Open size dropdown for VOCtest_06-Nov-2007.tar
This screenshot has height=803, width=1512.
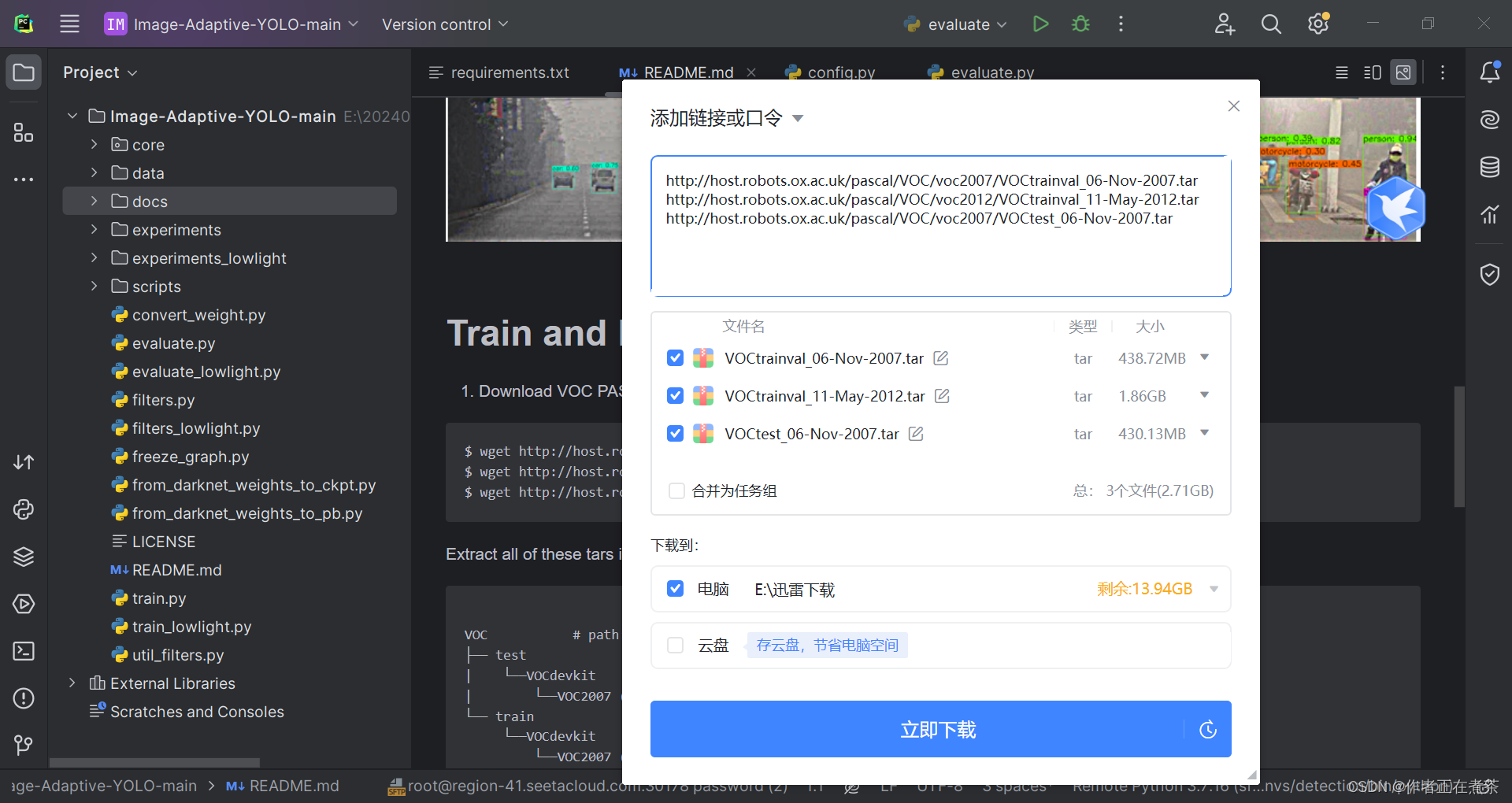coord(1204,433)
